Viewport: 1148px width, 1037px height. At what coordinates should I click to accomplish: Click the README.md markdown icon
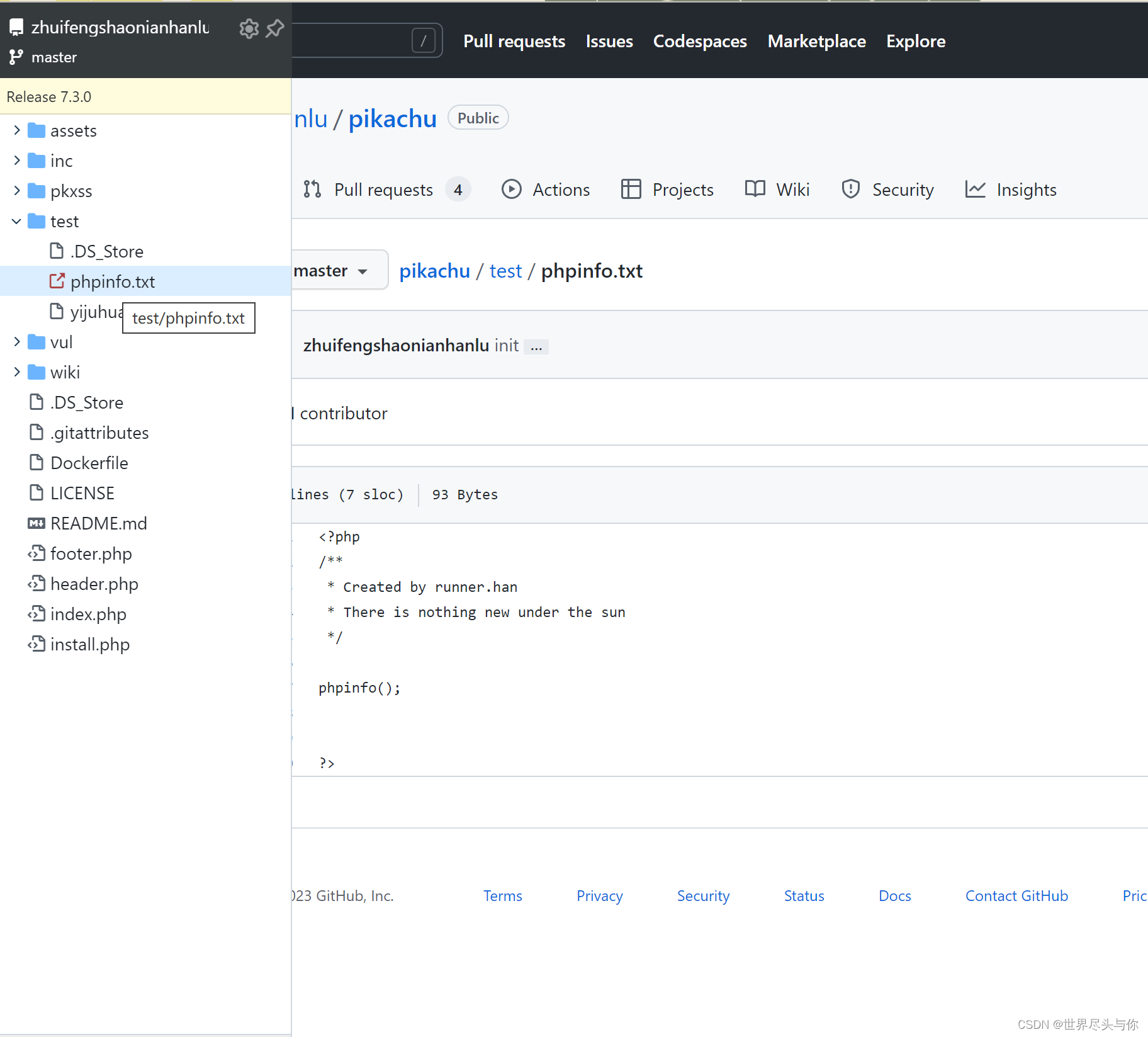pyautogui.click(x=37, y=523)
